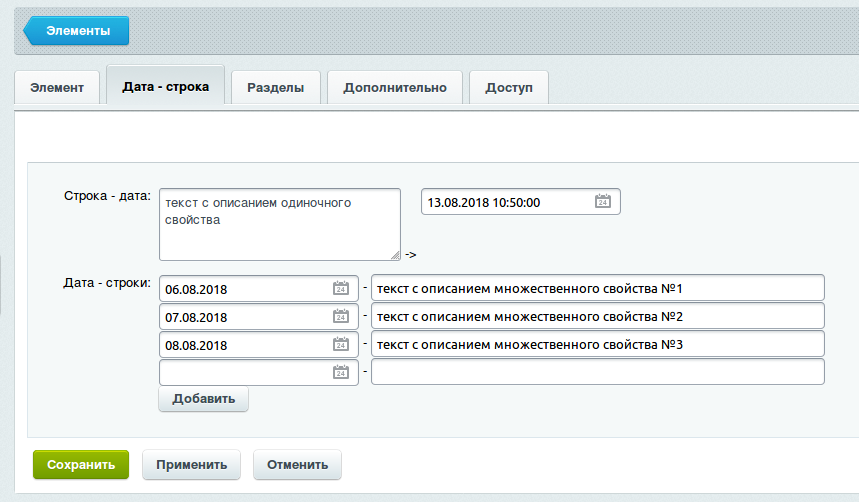
Task: Select the Дата - строка tab
Action: [165, 87]
